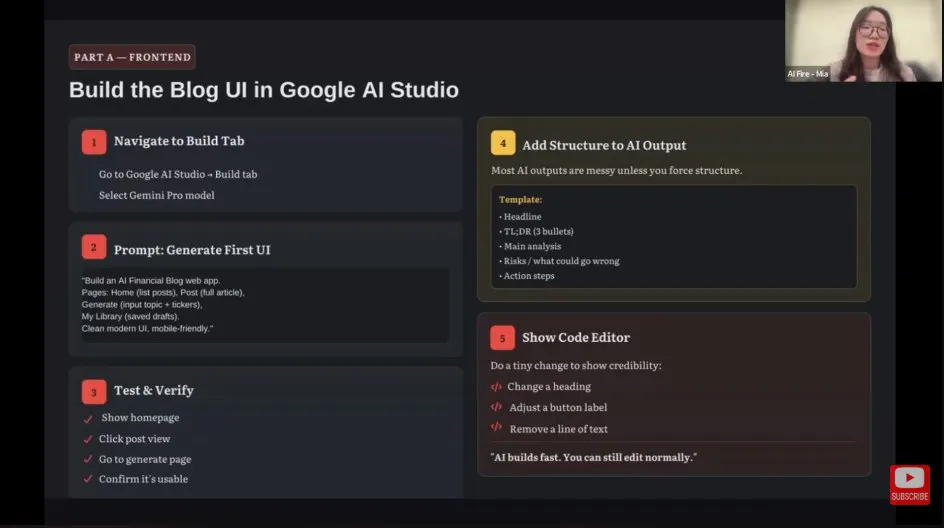This screenshot has width=944, height=528.
Task: Click the AI Fire - Mia webcam thumbnail
Action: (863, 40)
